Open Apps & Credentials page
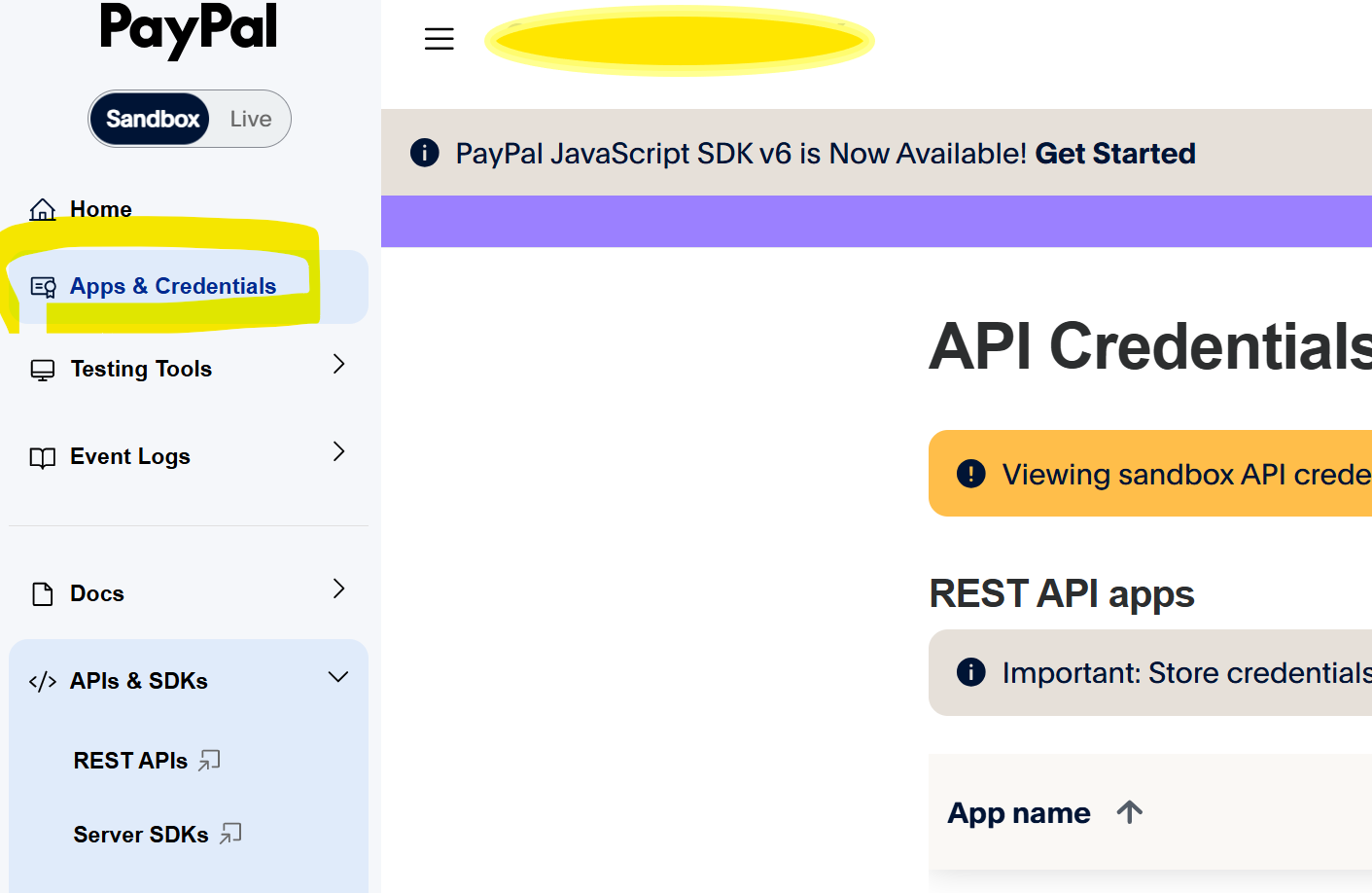 pos(173,286)
